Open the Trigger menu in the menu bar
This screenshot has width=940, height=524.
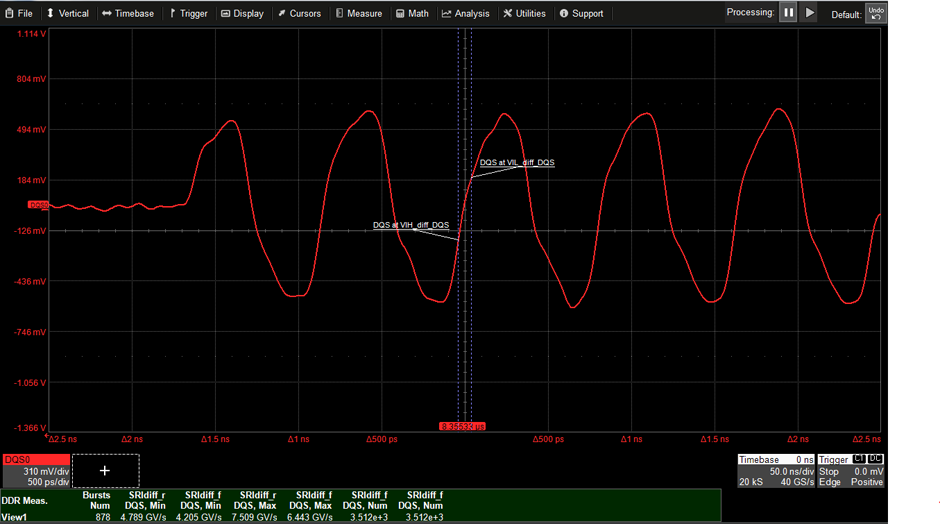188,13
